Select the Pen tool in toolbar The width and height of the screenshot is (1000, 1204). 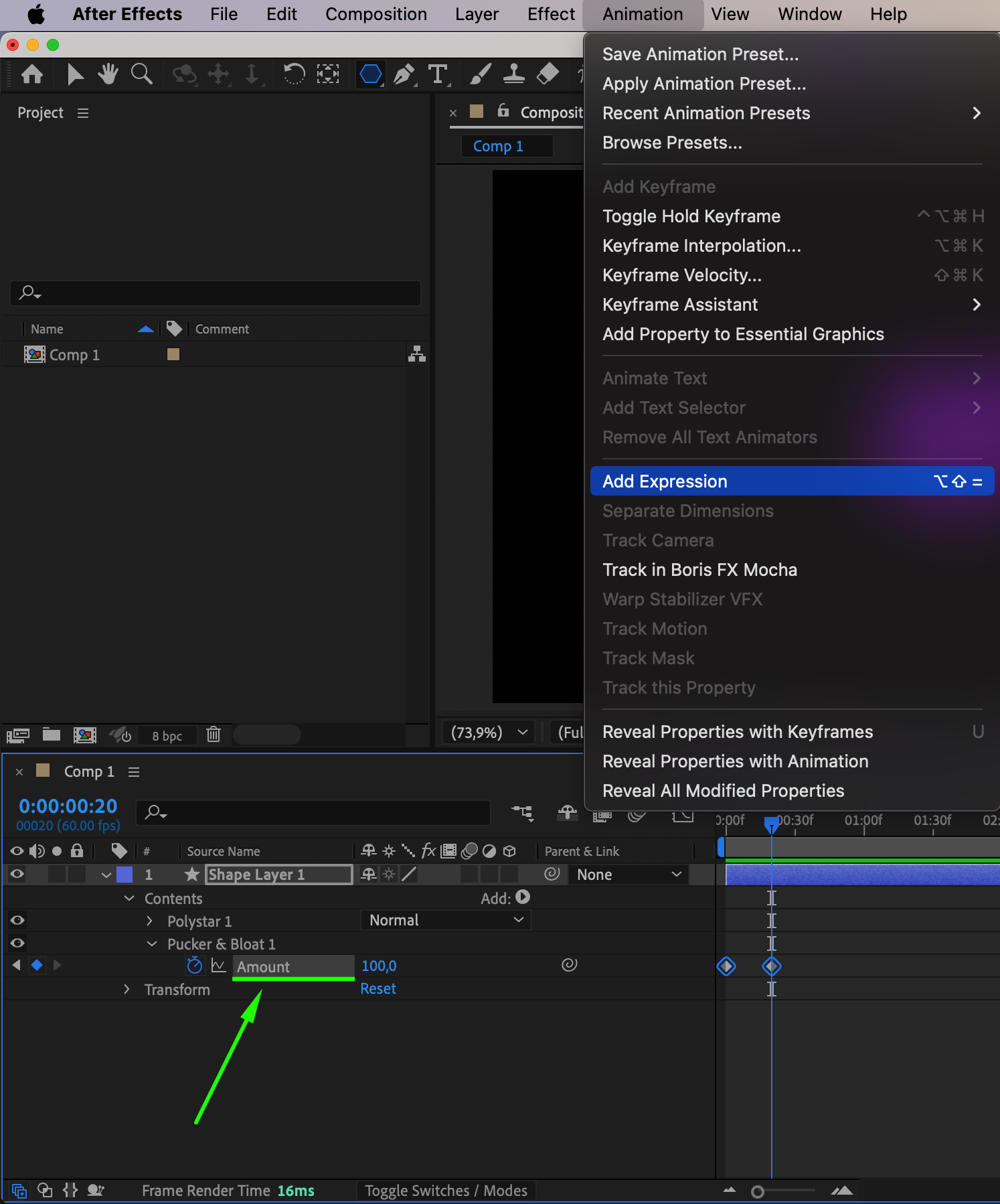pyautogui.click(x=404, y=74)
